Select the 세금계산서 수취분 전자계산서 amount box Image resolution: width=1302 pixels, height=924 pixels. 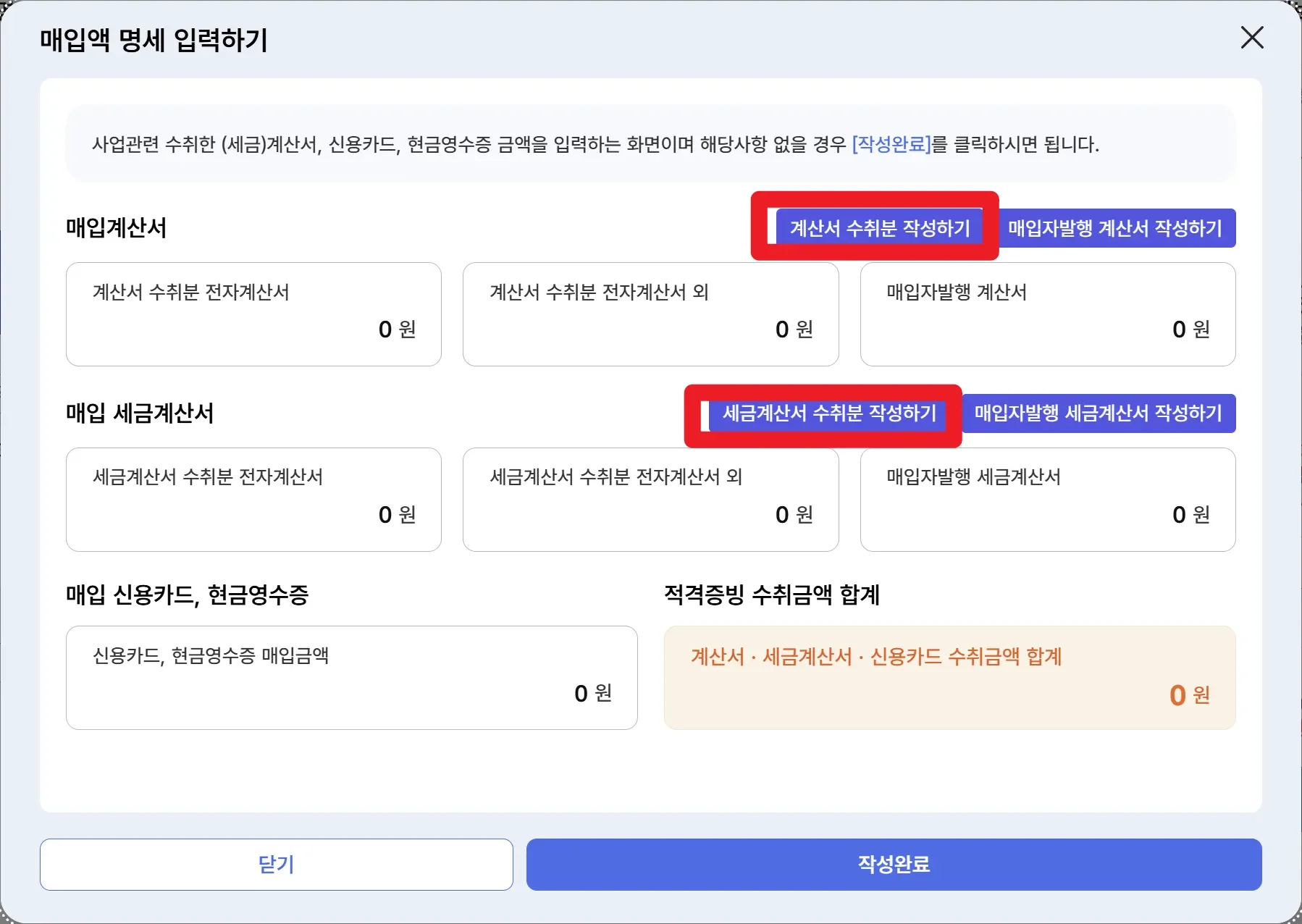click(x=253, y=500)
